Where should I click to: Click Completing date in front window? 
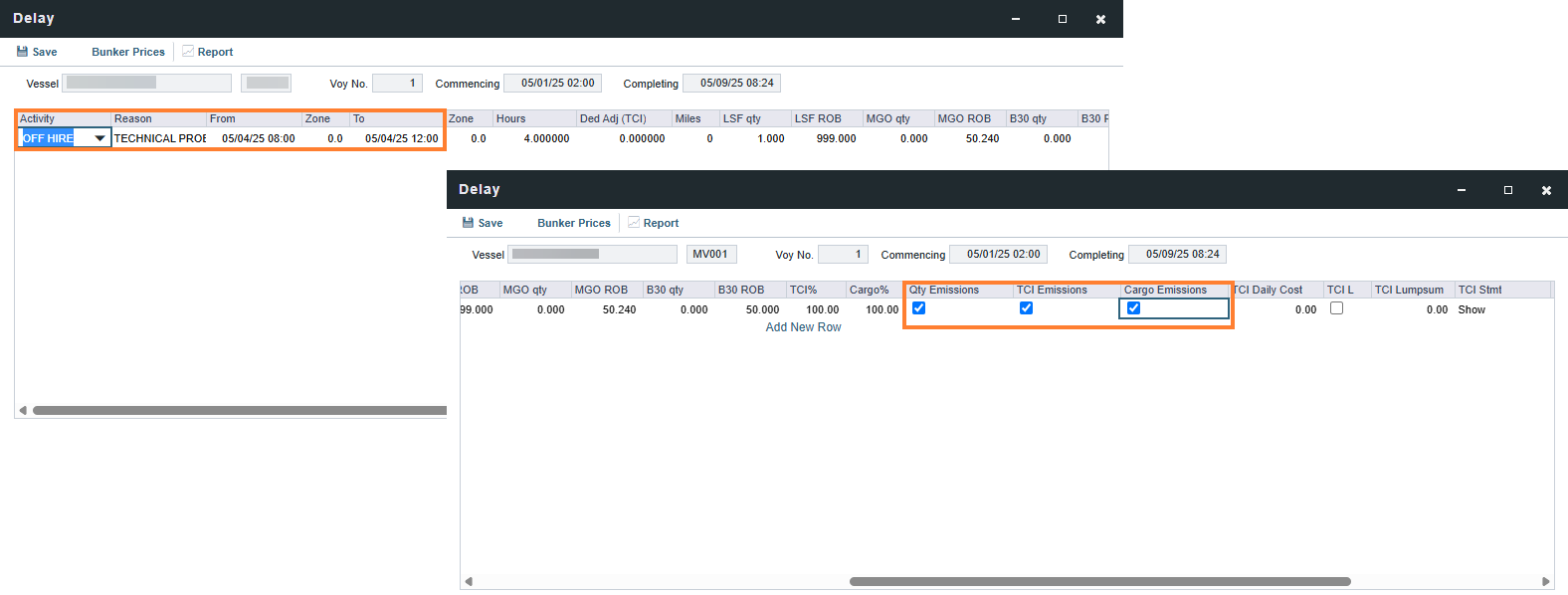tap(1177, 255)
